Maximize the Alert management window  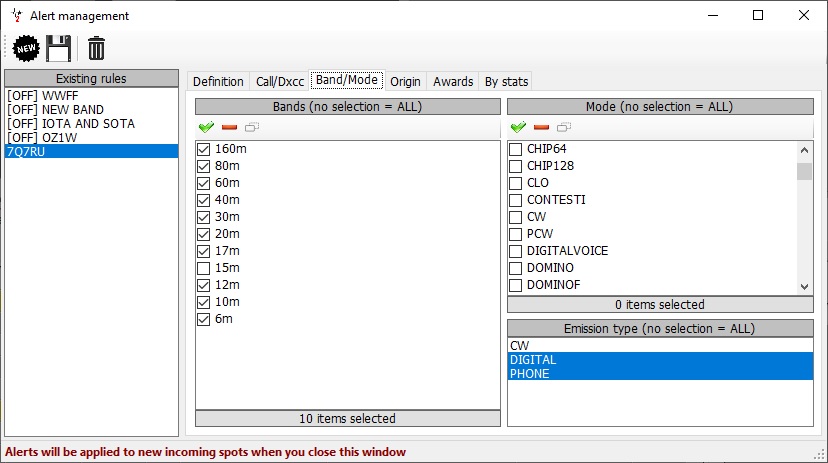tap(758, 15)
